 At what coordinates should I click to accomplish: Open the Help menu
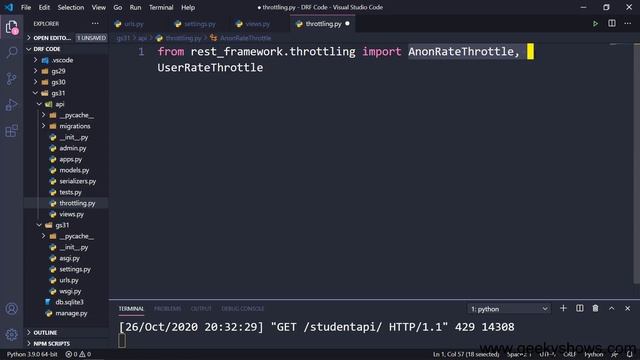[188, 7]
